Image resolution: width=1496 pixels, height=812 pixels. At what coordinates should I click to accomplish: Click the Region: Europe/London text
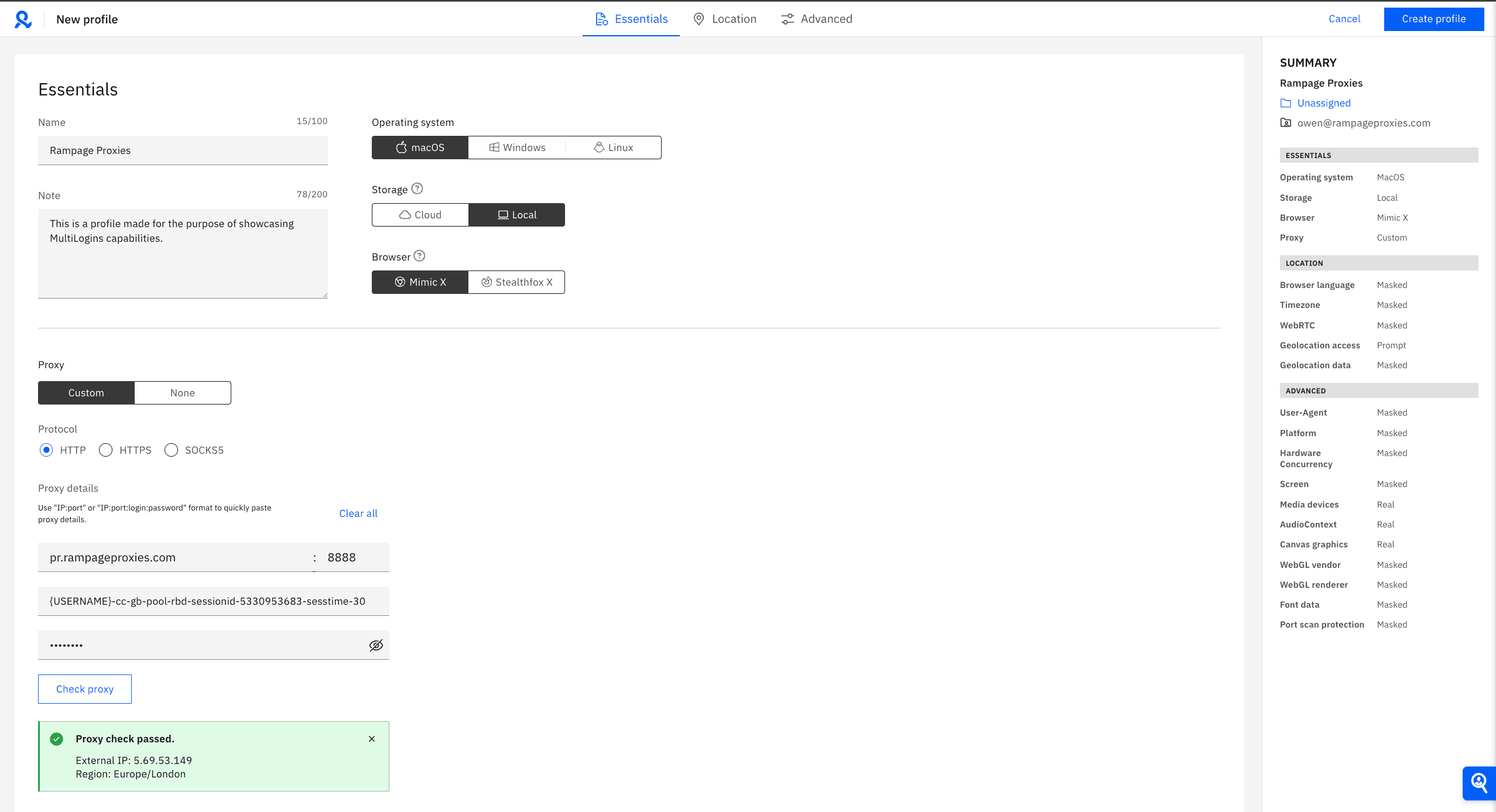tap(131, 774)
